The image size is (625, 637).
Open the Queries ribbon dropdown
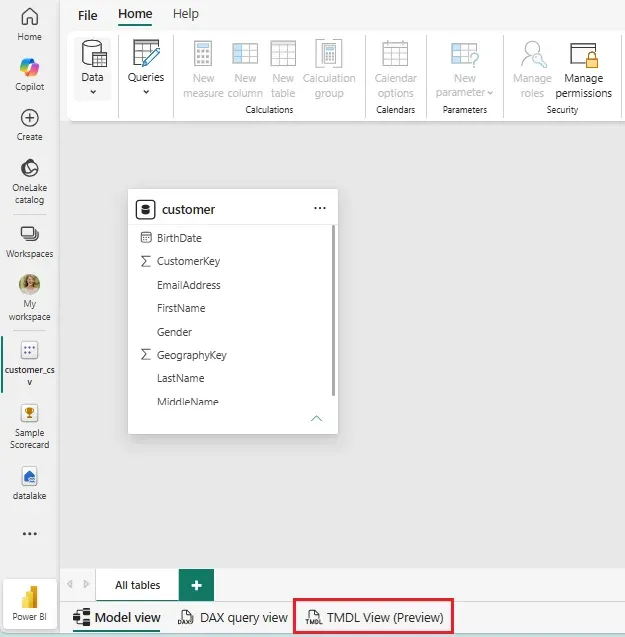coord(146,68)
